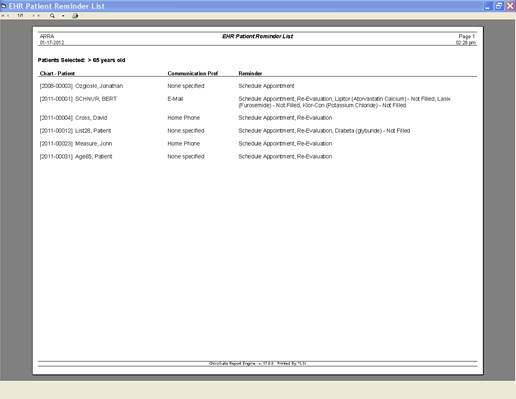Click the print report icon
The width and height of the screenshot is (516, 399).
tap(75, 16)
